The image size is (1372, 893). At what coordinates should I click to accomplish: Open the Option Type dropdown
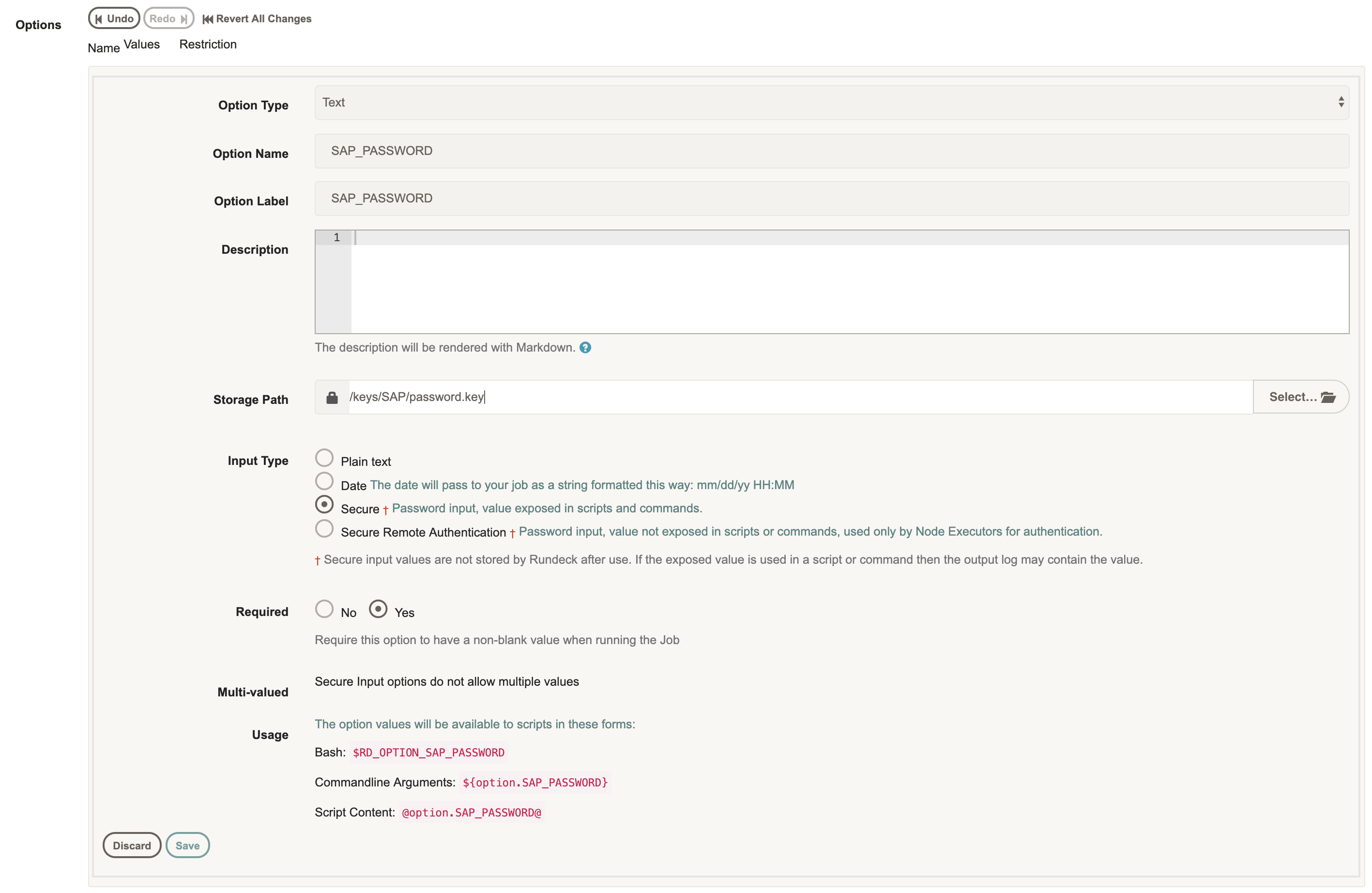pos(831,103)
